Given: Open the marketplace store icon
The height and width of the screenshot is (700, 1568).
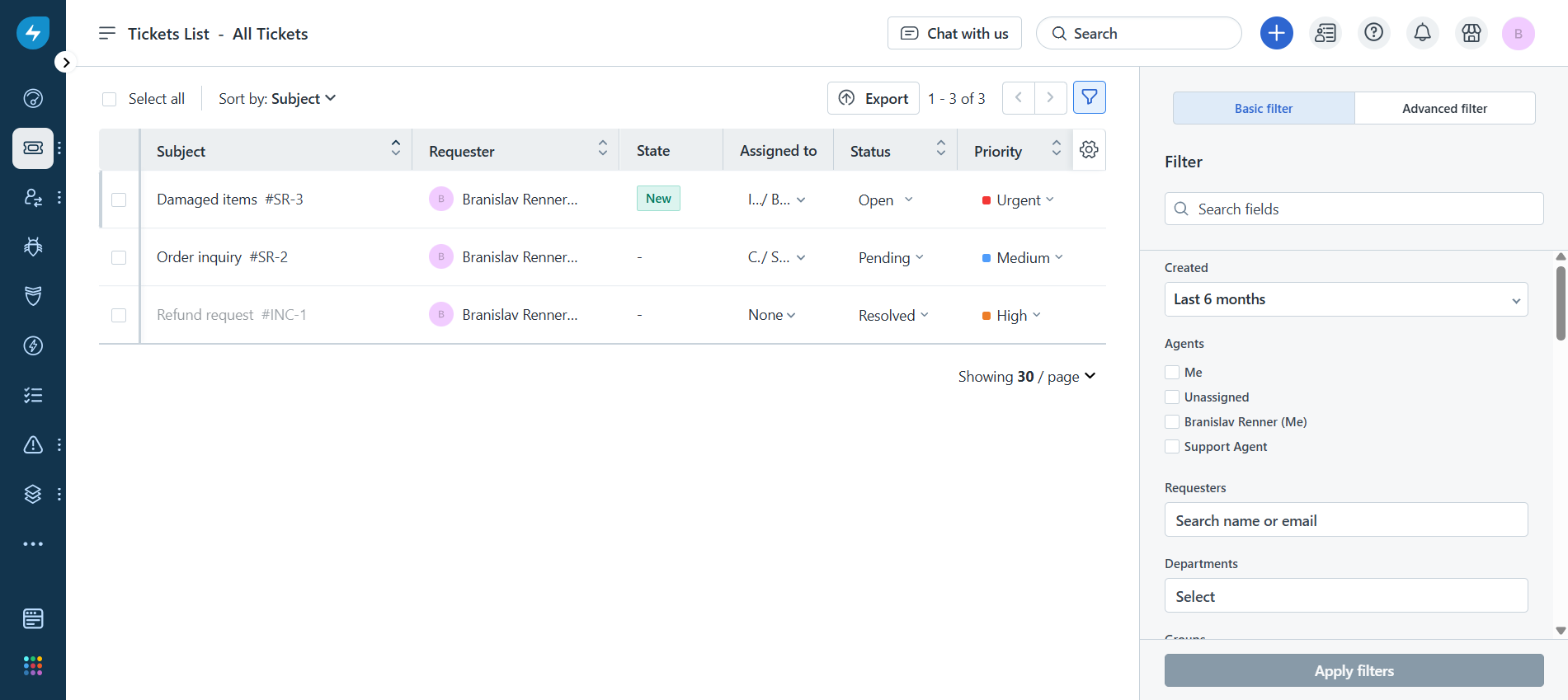Looking at the screenshot, I should (1471, 33).
